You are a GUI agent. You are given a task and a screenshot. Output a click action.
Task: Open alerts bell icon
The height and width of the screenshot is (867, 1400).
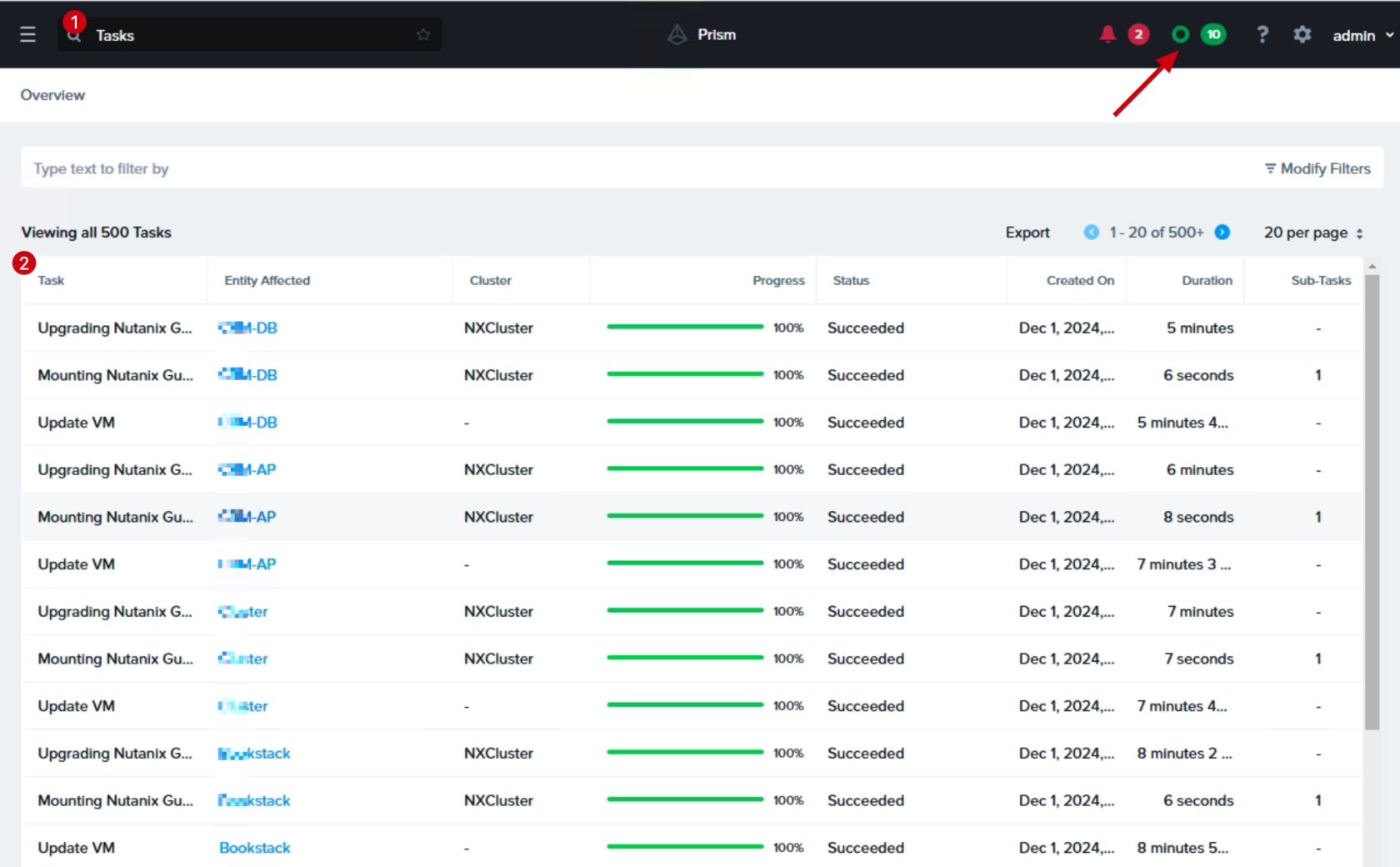(1107, 35)
